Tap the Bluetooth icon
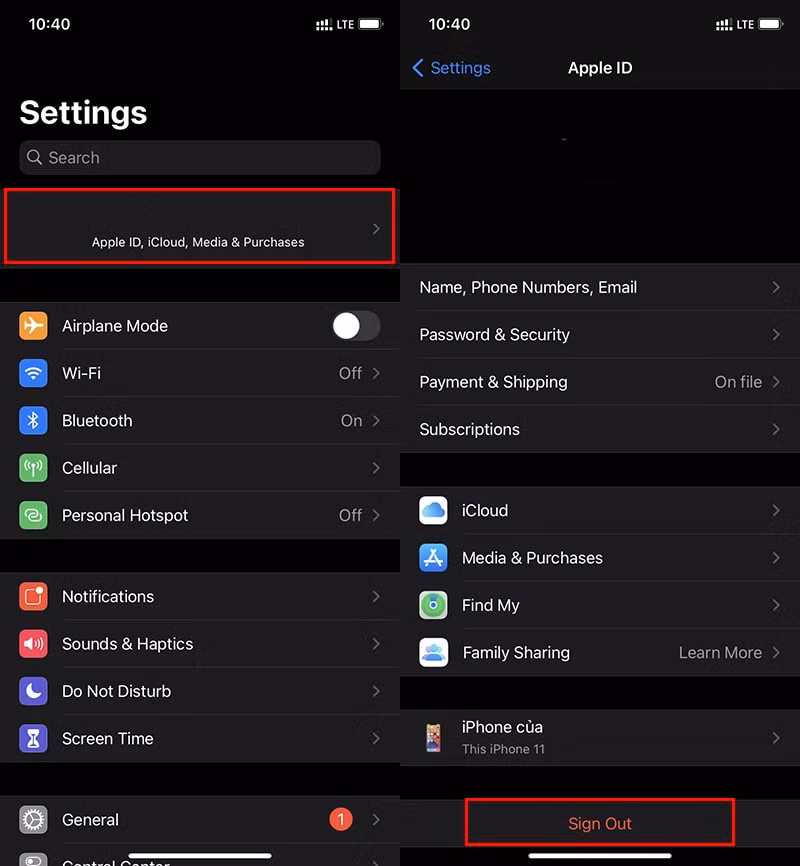This screenshot has width=800, height=866. (33, 420)
